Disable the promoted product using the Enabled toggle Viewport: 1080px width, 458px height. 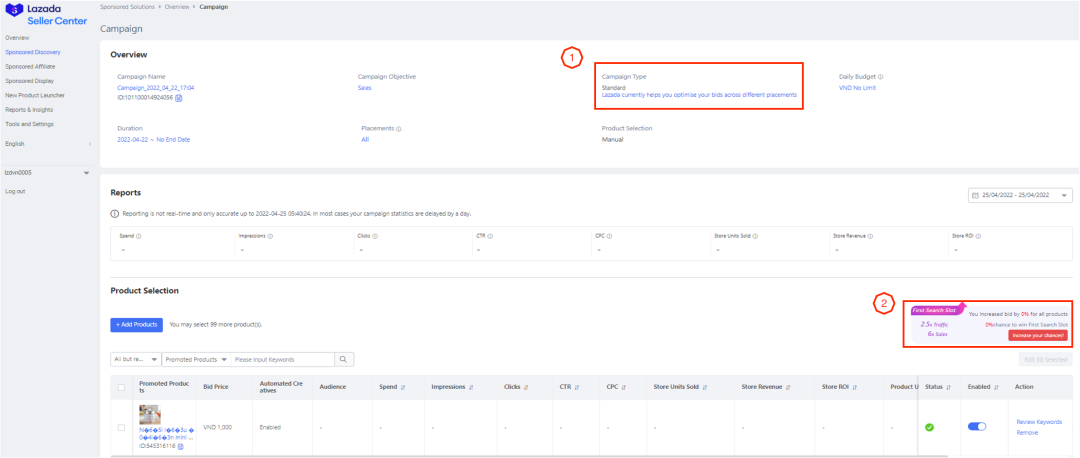pos(976,427)
